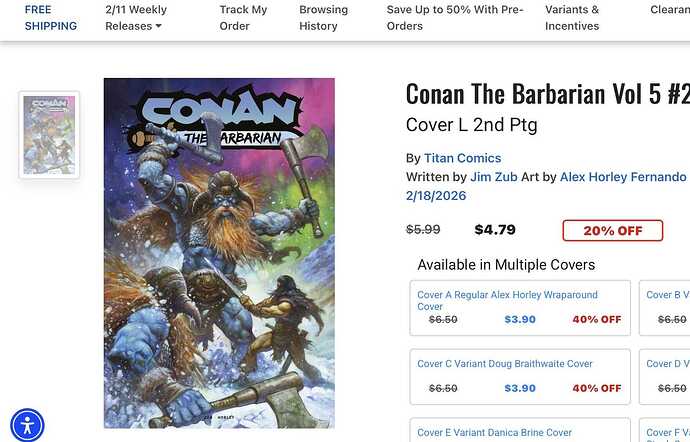This screenshot has height=442, width=690.
Task: Open the Free Shipping link
Action: tap(51, 18)
